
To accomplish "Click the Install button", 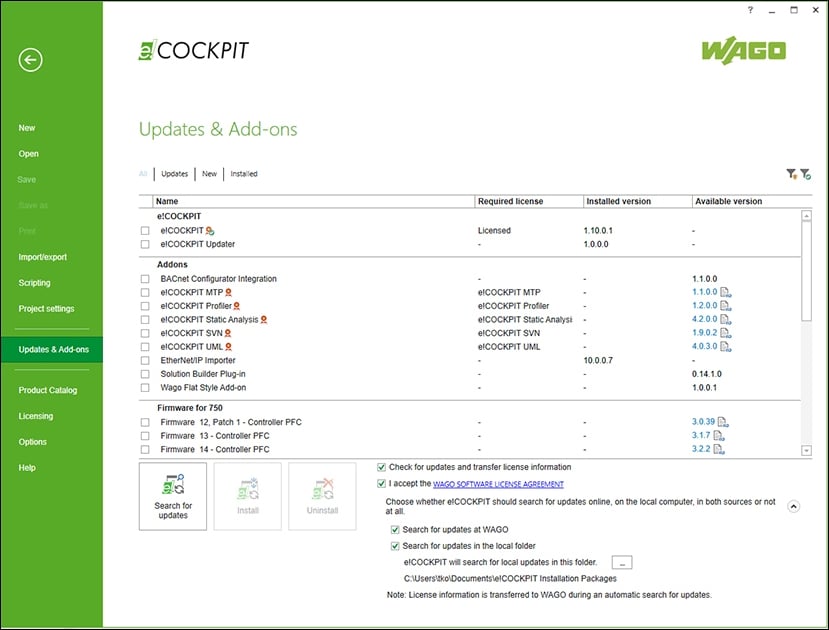I will [247, 496].
